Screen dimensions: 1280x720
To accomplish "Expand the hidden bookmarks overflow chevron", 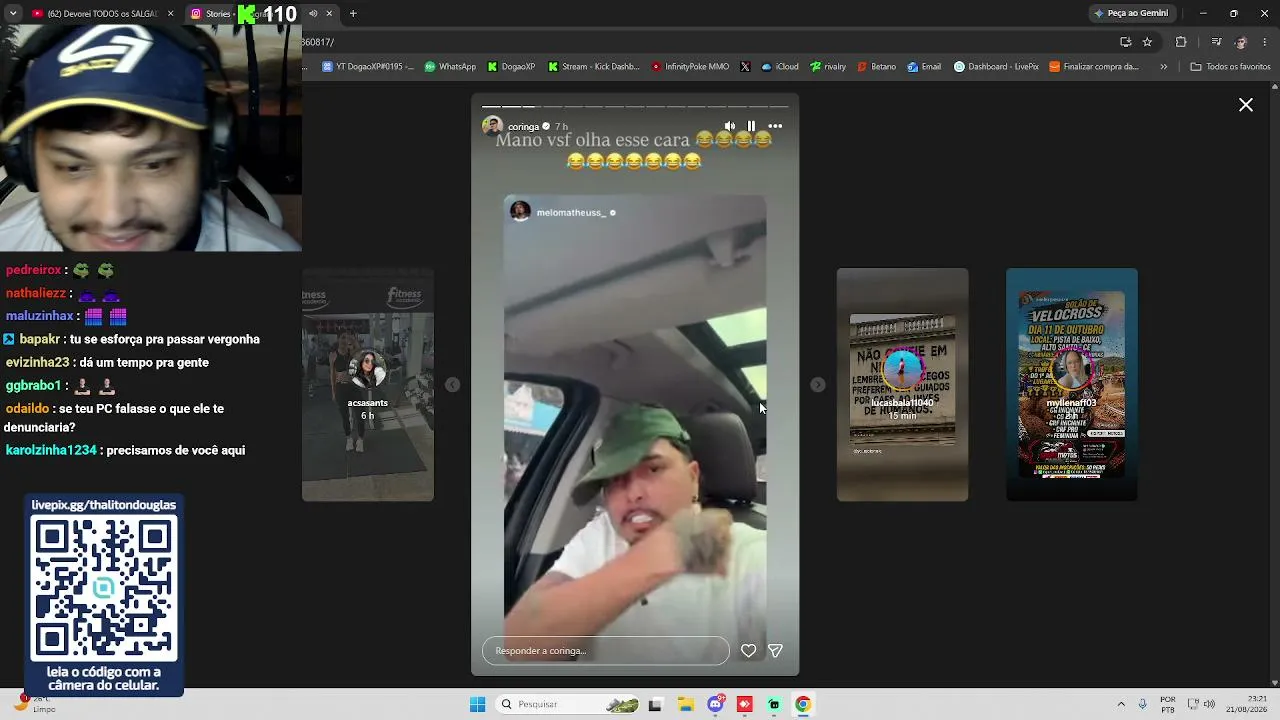I will pyautogui.click(x=1163, y=67).
